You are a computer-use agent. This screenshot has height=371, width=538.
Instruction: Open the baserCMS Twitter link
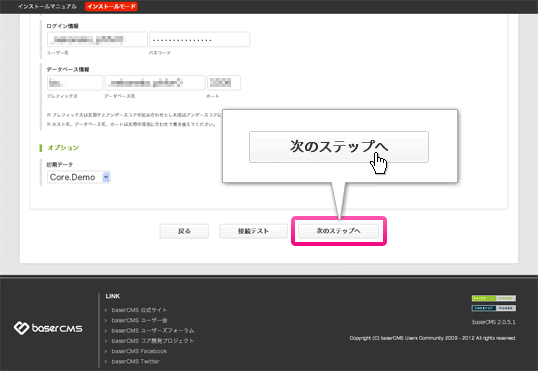135,361
